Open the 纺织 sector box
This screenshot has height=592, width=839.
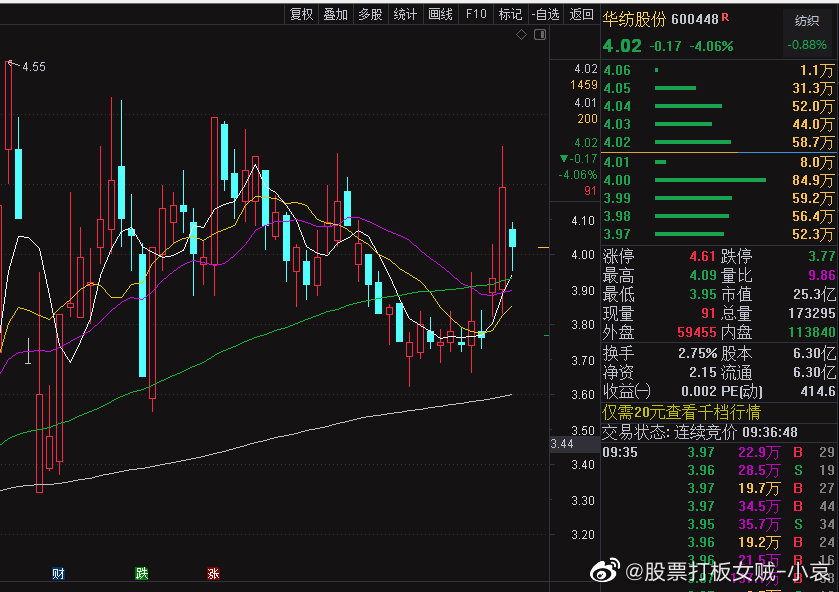(x=806, y=20)
